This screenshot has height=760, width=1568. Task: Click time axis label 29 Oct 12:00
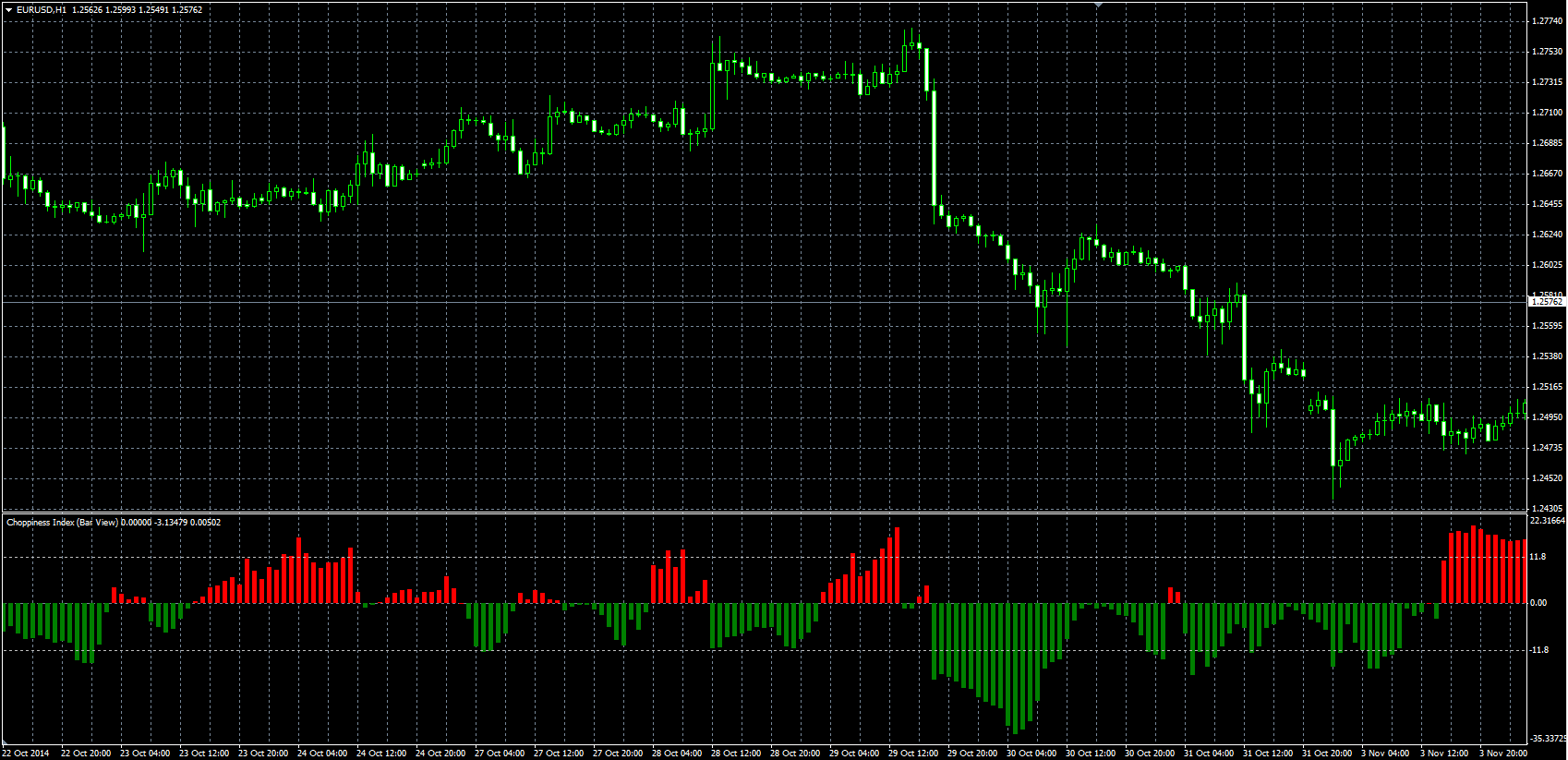point(913,754)
